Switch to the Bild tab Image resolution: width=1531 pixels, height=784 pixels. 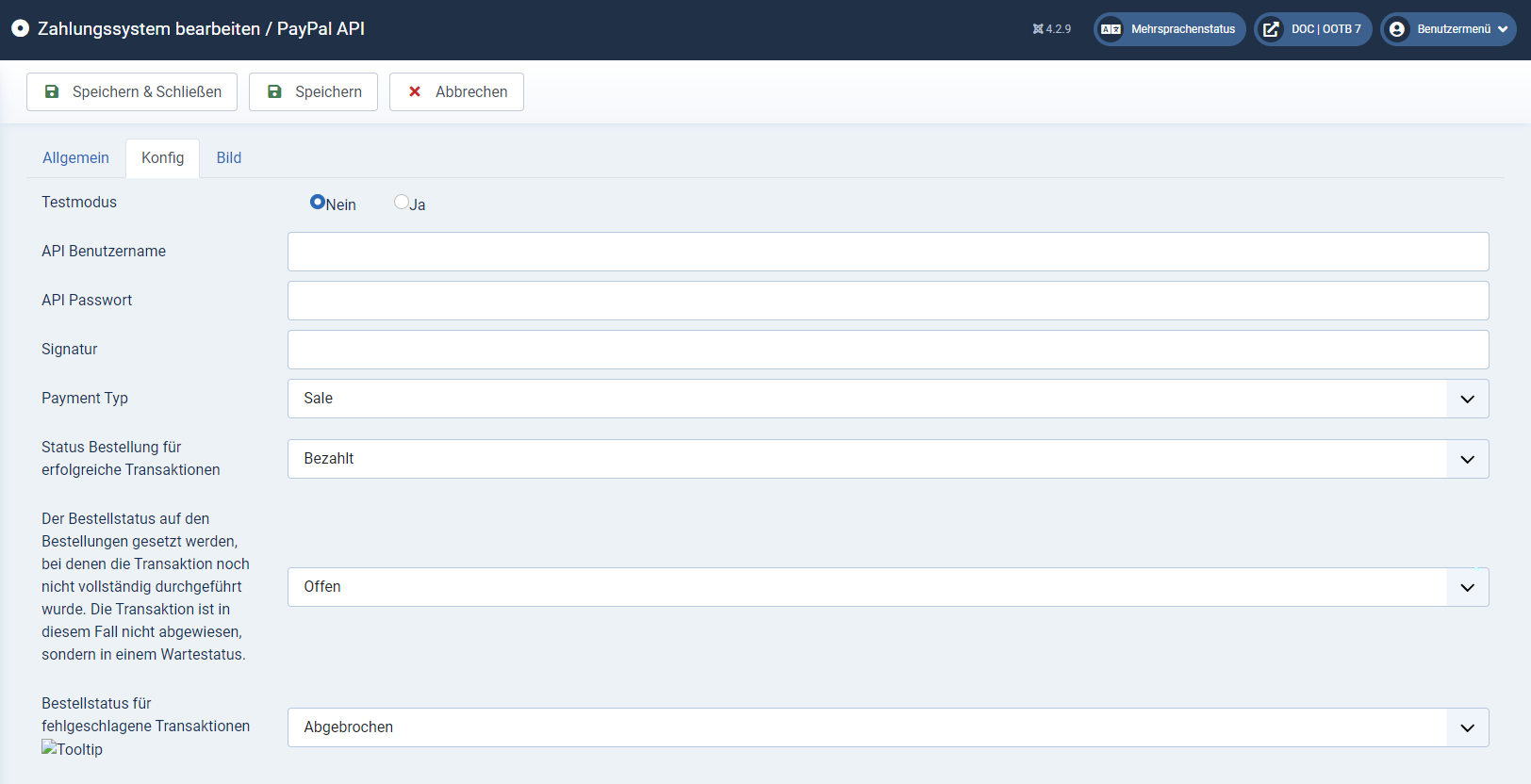click(229, 158)
